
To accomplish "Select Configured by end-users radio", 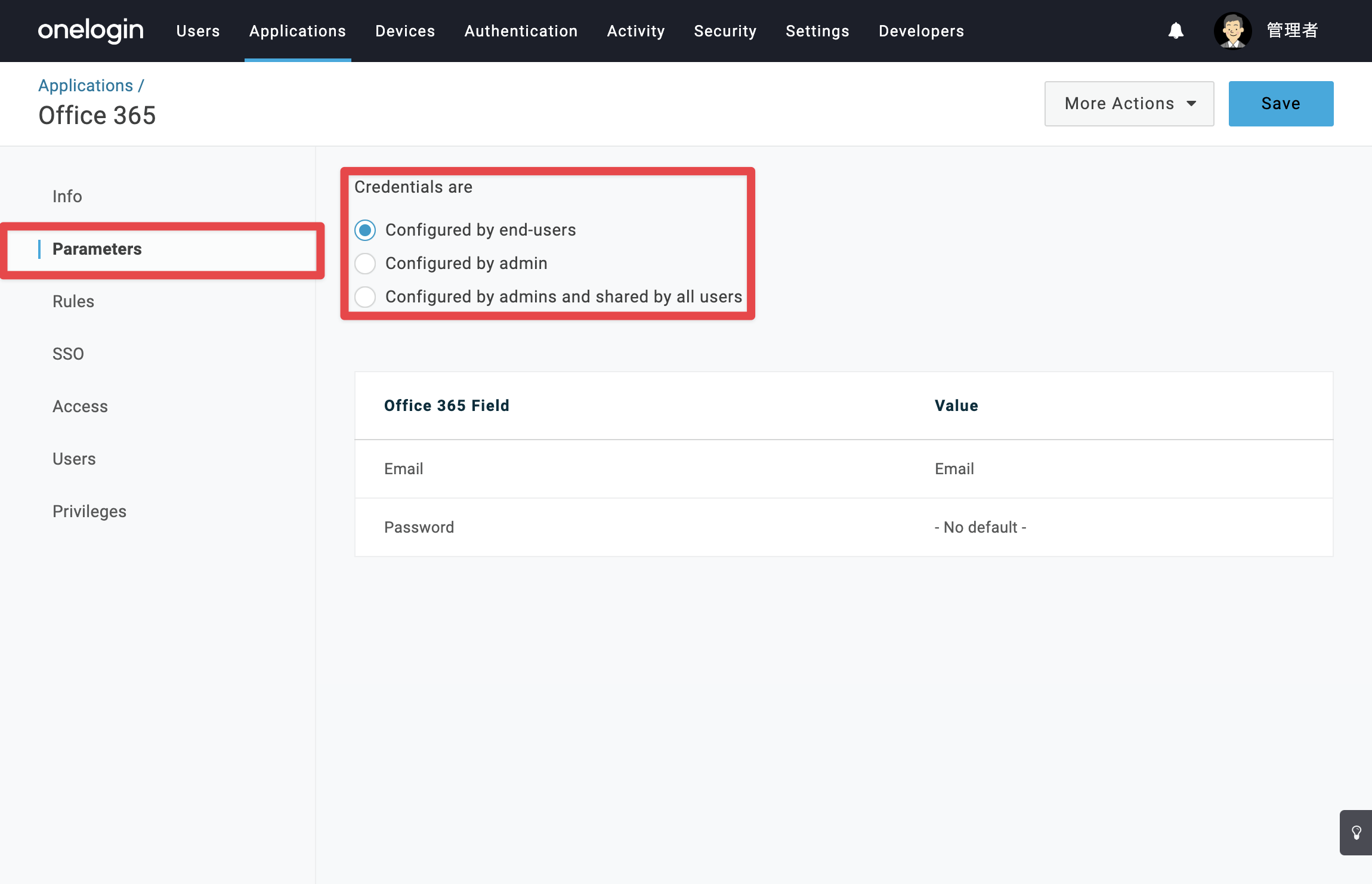I will point(365,230).
